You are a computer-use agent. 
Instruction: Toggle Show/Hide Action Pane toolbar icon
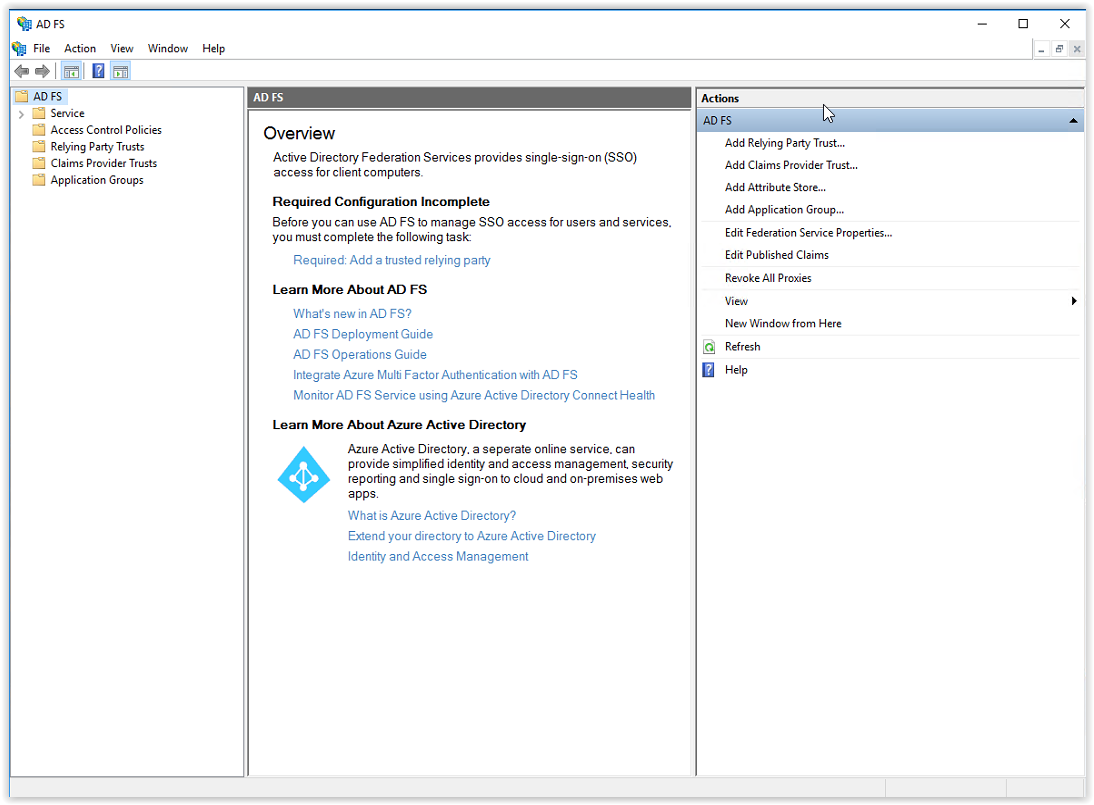[x=121, y=71]
